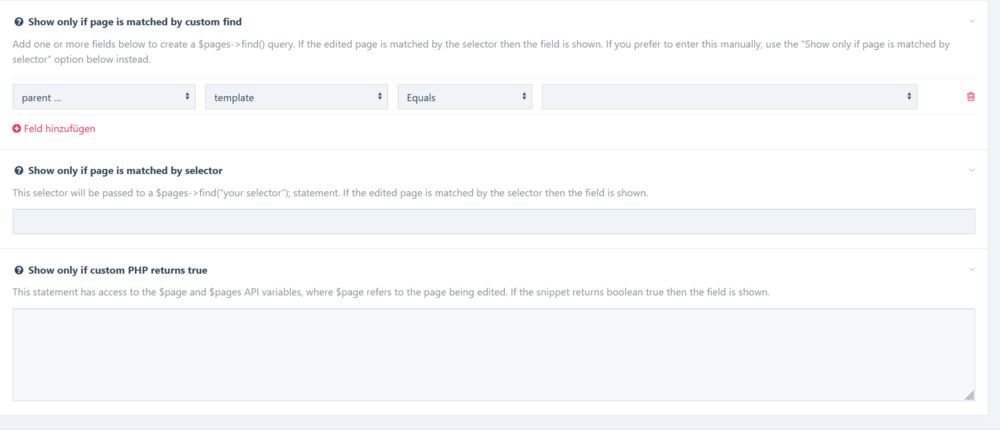This screenshot has width=1000, height=430.
Task: Delete the row using the red trash icon
Action: (x=971, y=97)
